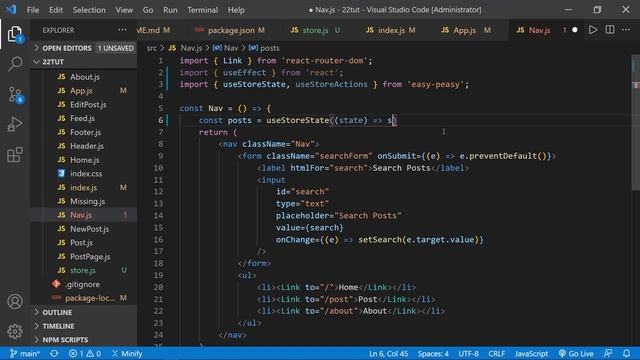Click Ln 6, Col 45 cursor position
The height and width of the screenshot is (360, 640).
pos(388,353)
